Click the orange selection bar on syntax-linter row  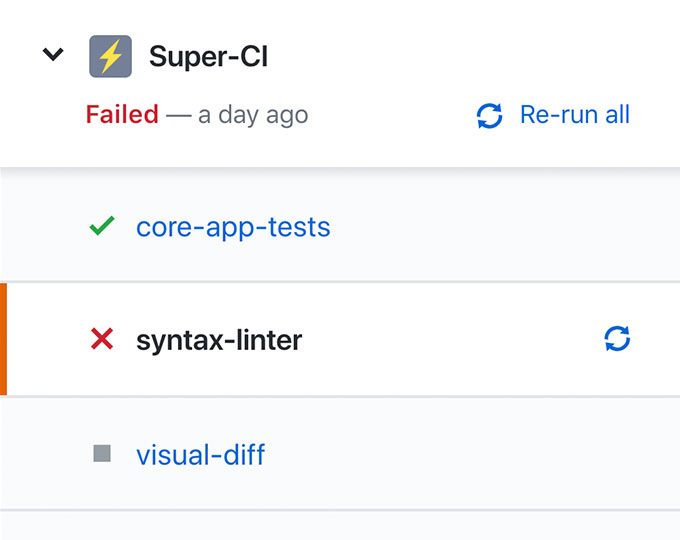pos(3,339)
